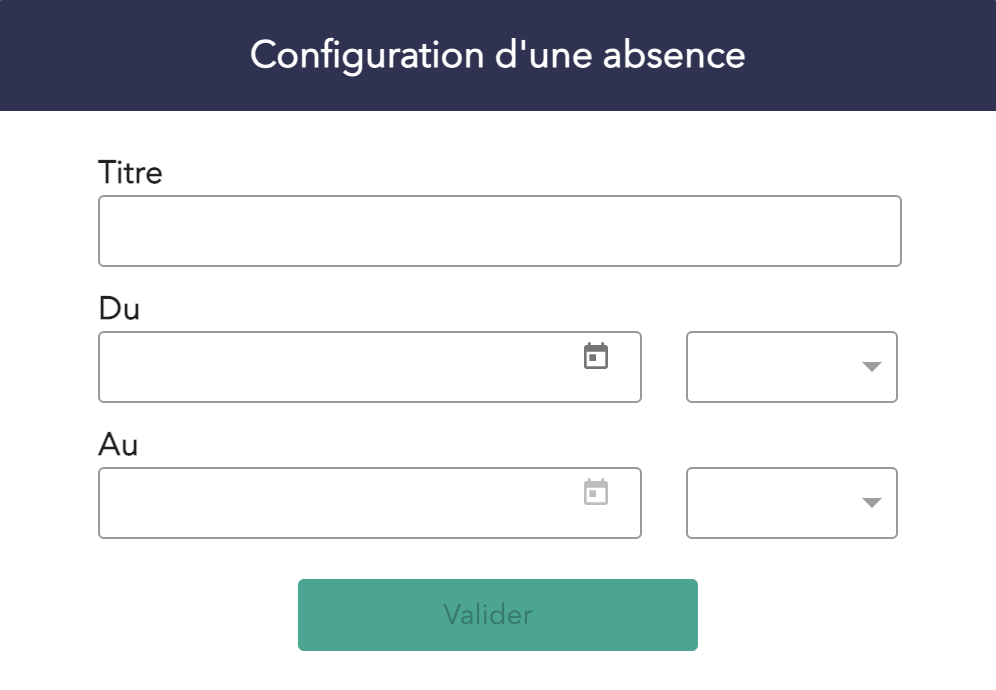The image size is (996, 690).
Task: Click the right end of the Titre field
Action: [888, 231]
